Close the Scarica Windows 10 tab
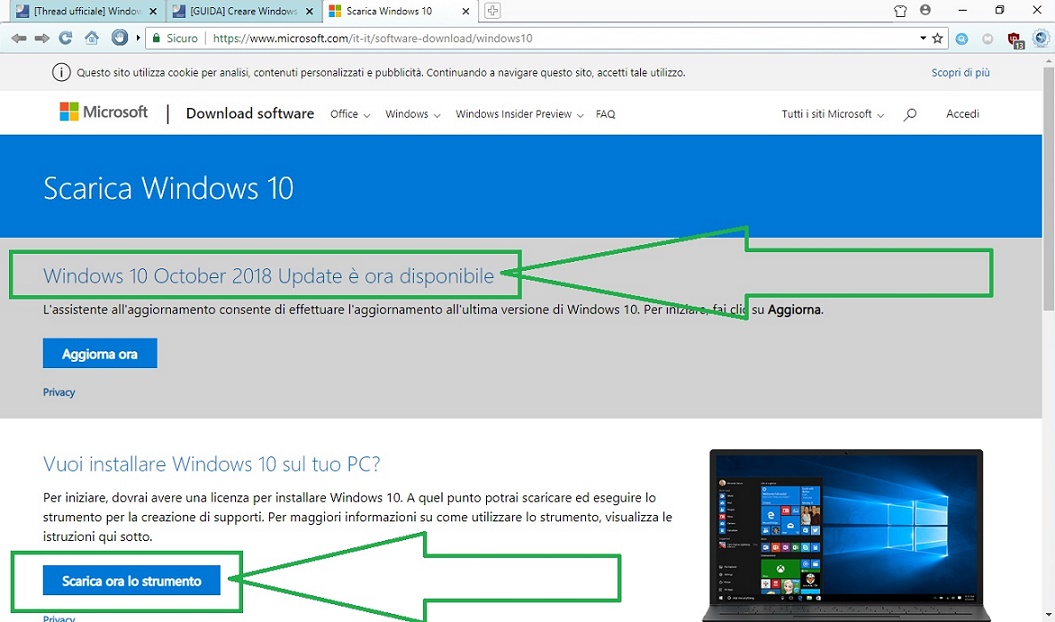Image resolution: width=1055 pixels, height=622 pixels. point(466,11)
